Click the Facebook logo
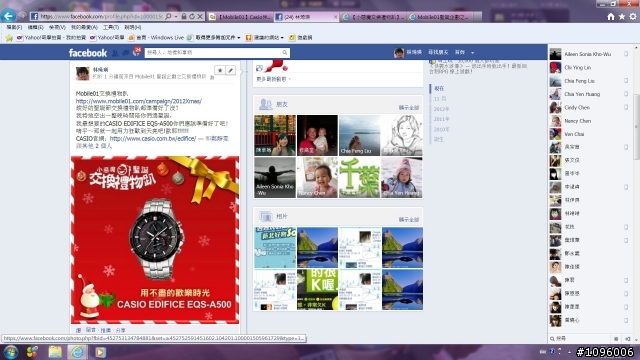The image size is (640, 360). (x=88, y=53)
